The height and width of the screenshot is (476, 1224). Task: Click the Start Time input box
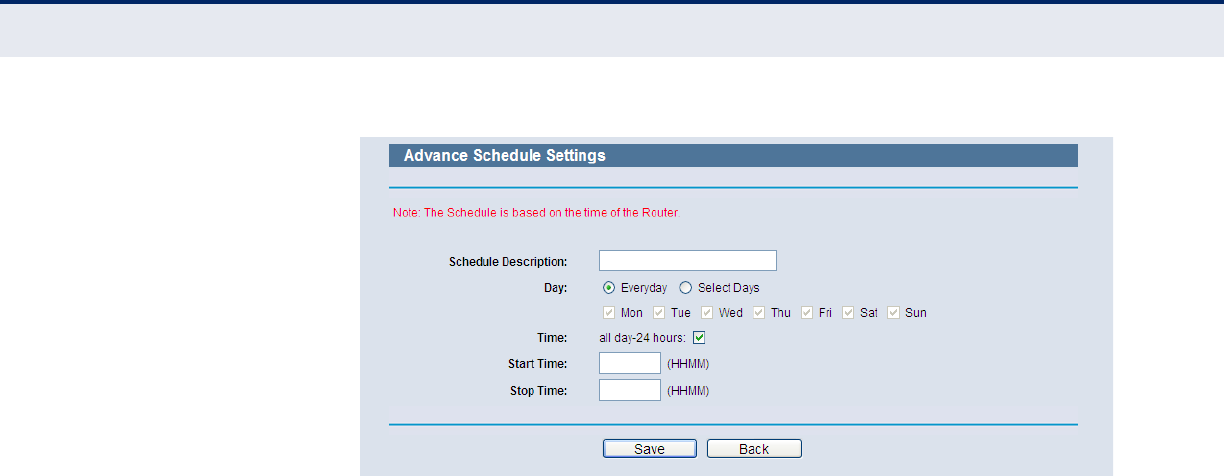[629, 364]
